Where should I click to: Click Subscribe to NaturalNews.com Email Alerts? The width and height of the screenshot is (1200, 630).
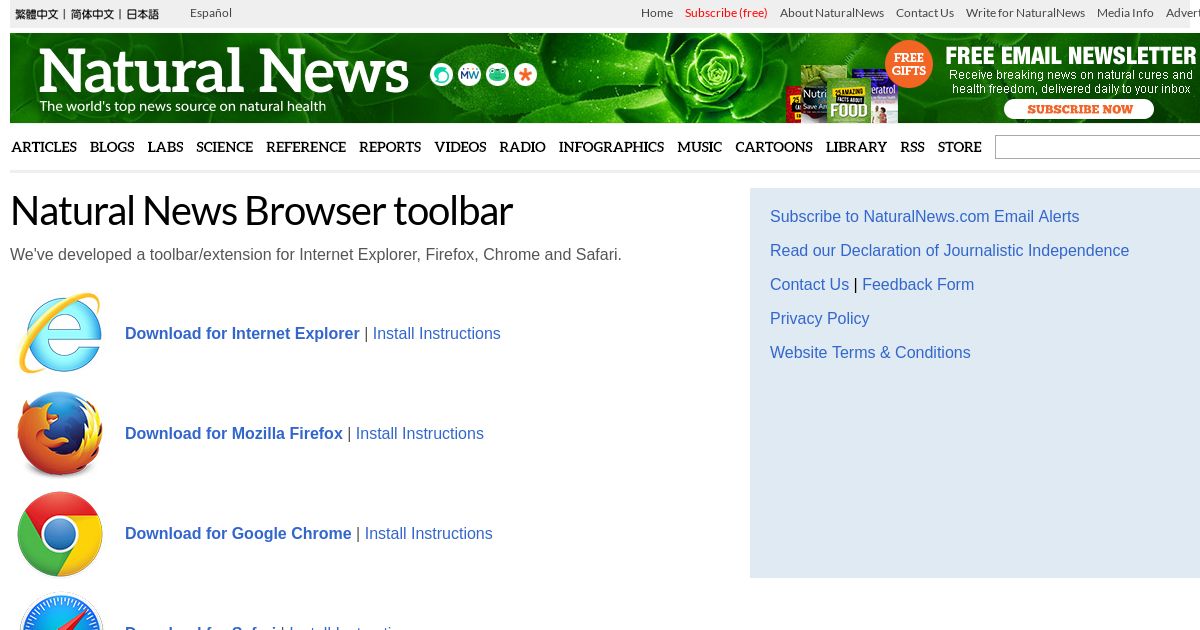[924, 216]
